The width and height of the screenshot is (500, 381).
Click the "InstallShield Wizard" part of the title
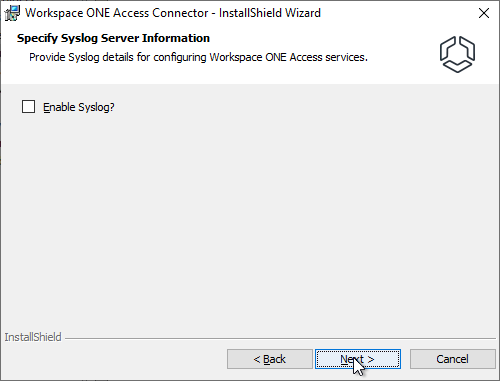pyautogui.click(x=270, y=13)
